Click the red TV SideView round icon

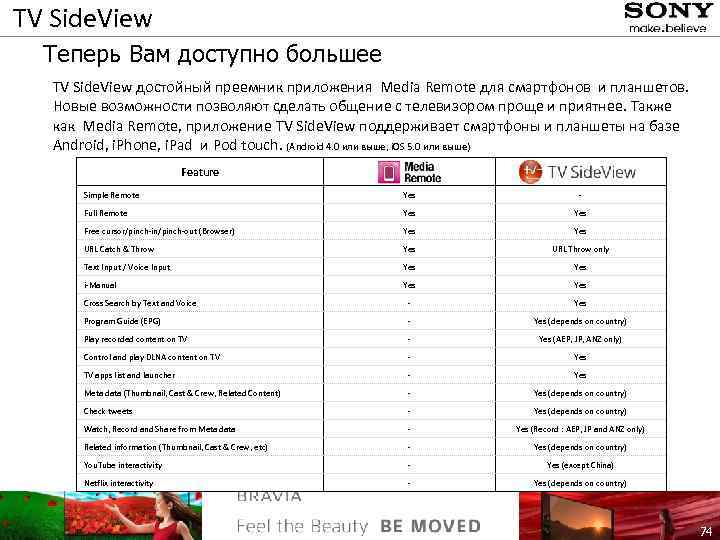[530, 172]
